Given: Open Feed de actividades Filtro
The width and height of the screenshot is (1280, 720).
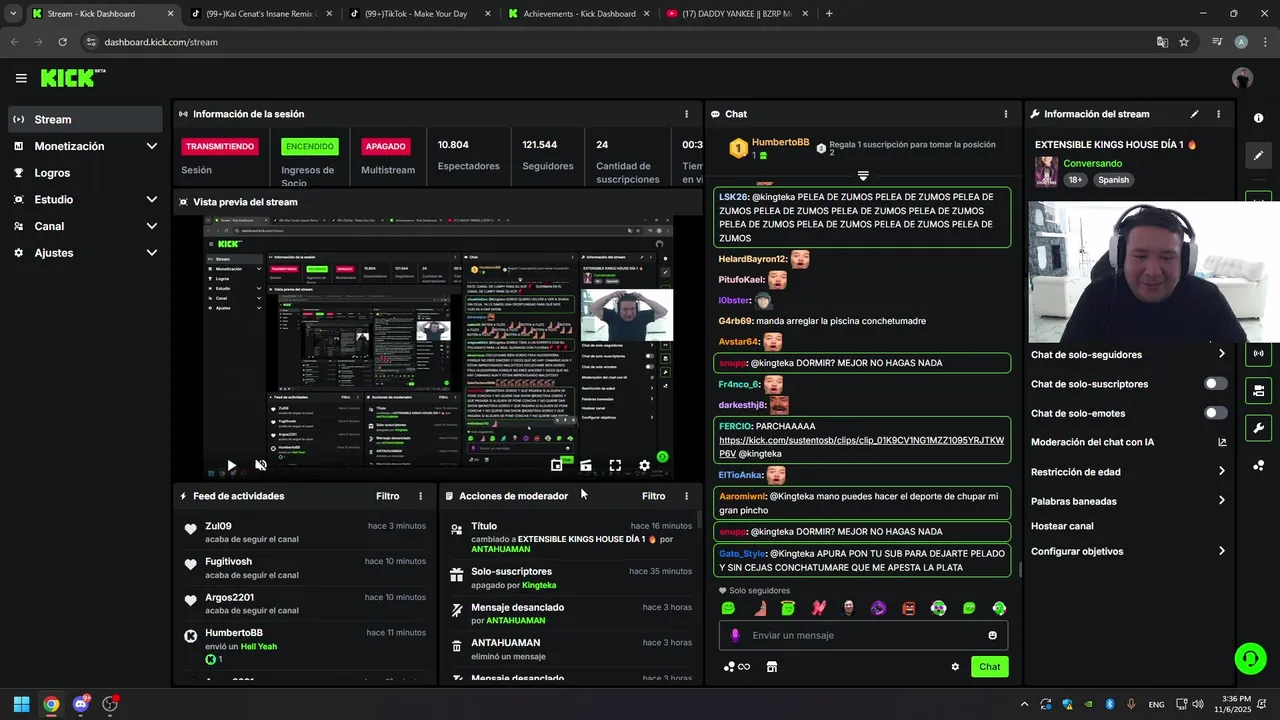Looking at the screenshot, I should pos(387,496).
